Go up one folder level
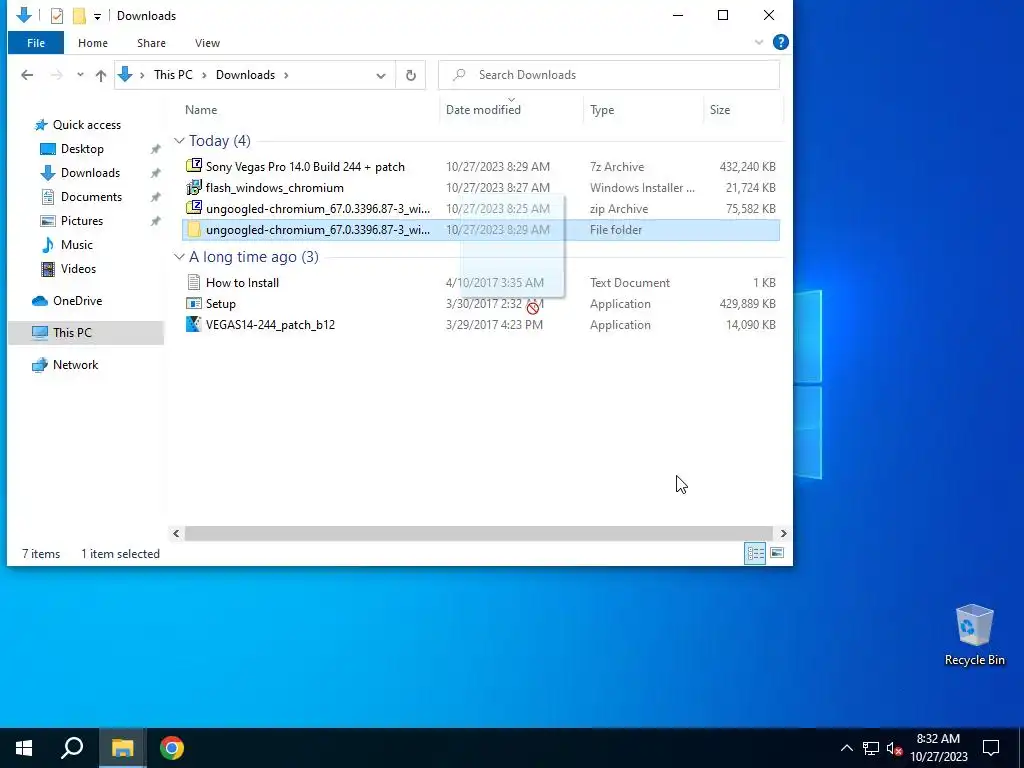 101,75
